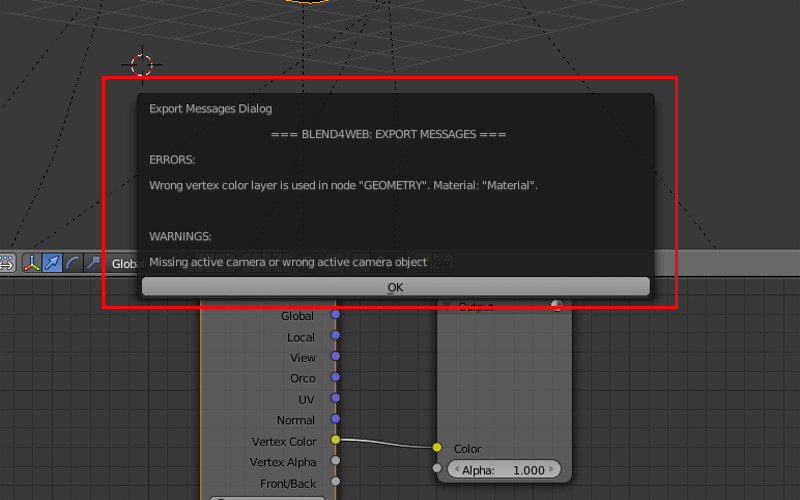Image resolution: width=800 pixels, height=500 pixels.
Task: Collapse the Output node with its triangle
Action: pyautogui.click(x=448, y=306)
